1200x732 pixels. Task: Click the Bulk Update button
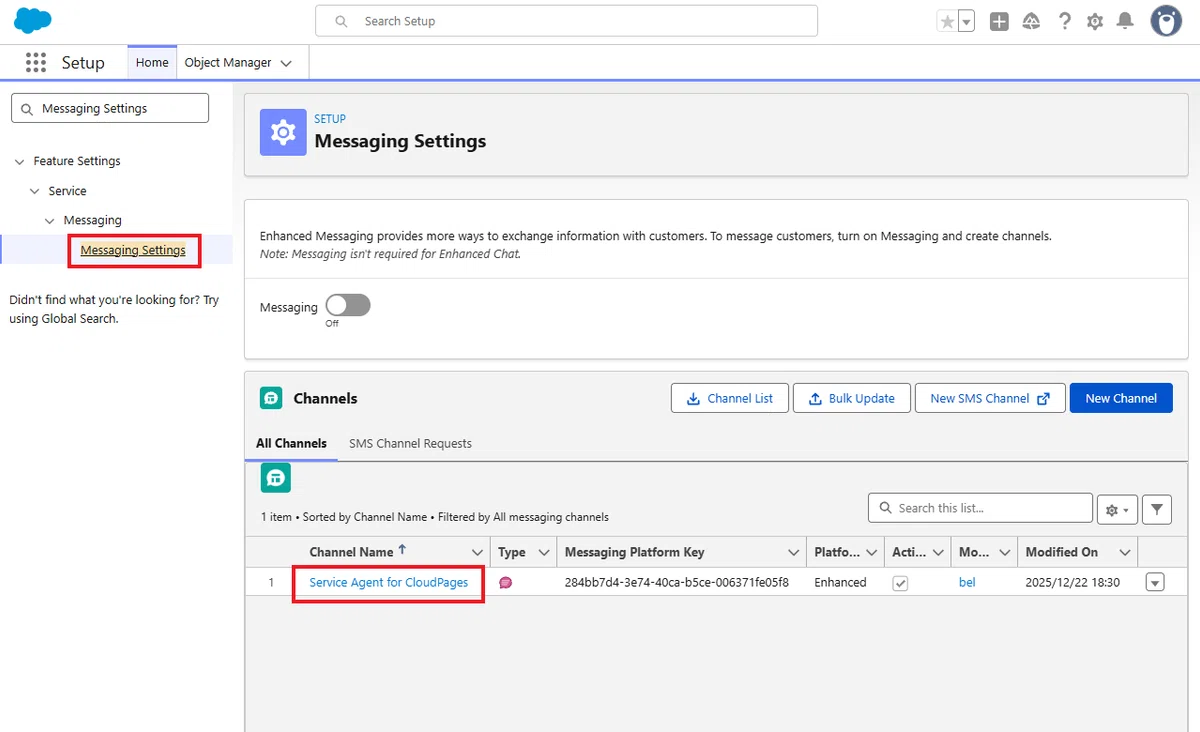[x=852, y=398]
